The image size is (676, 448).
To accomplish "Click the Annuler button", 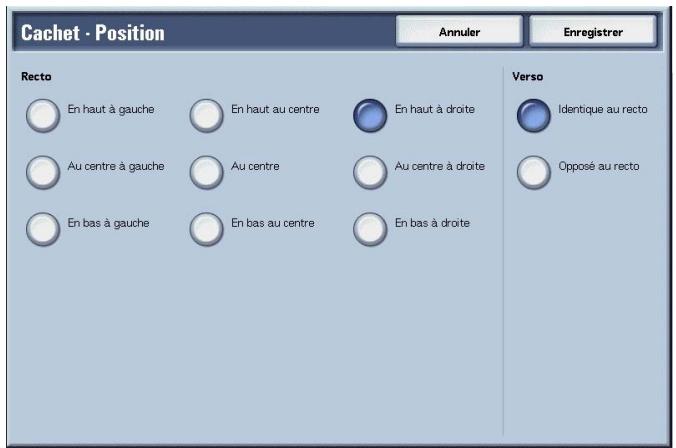I will point(459,32).
